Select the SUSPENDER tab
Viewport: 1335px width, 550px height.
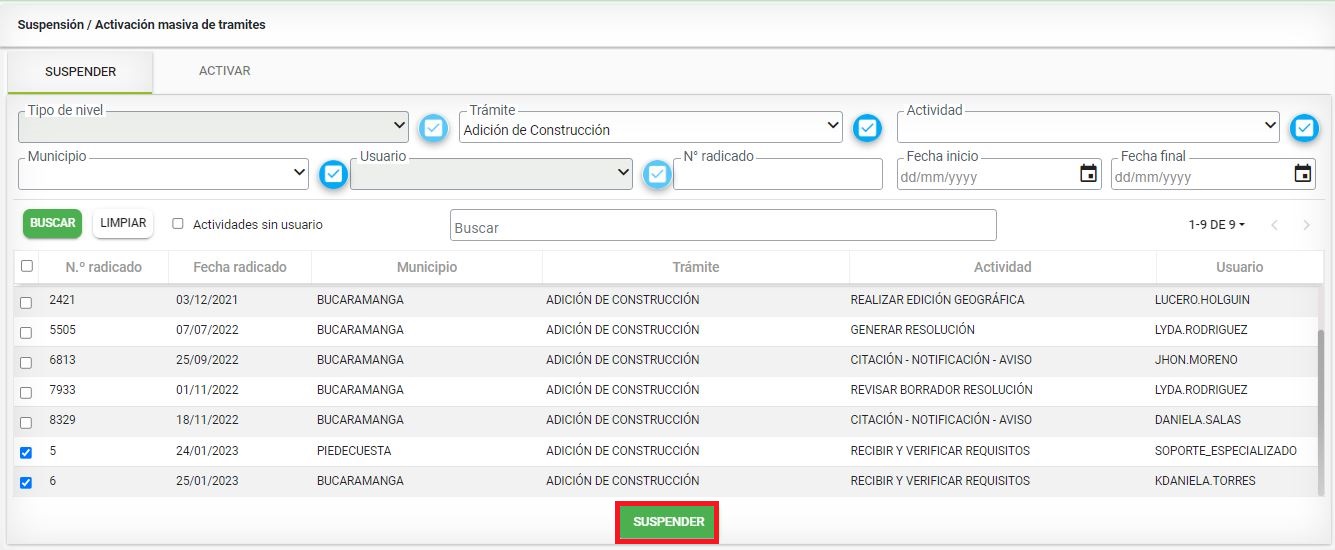pos(80,72)
